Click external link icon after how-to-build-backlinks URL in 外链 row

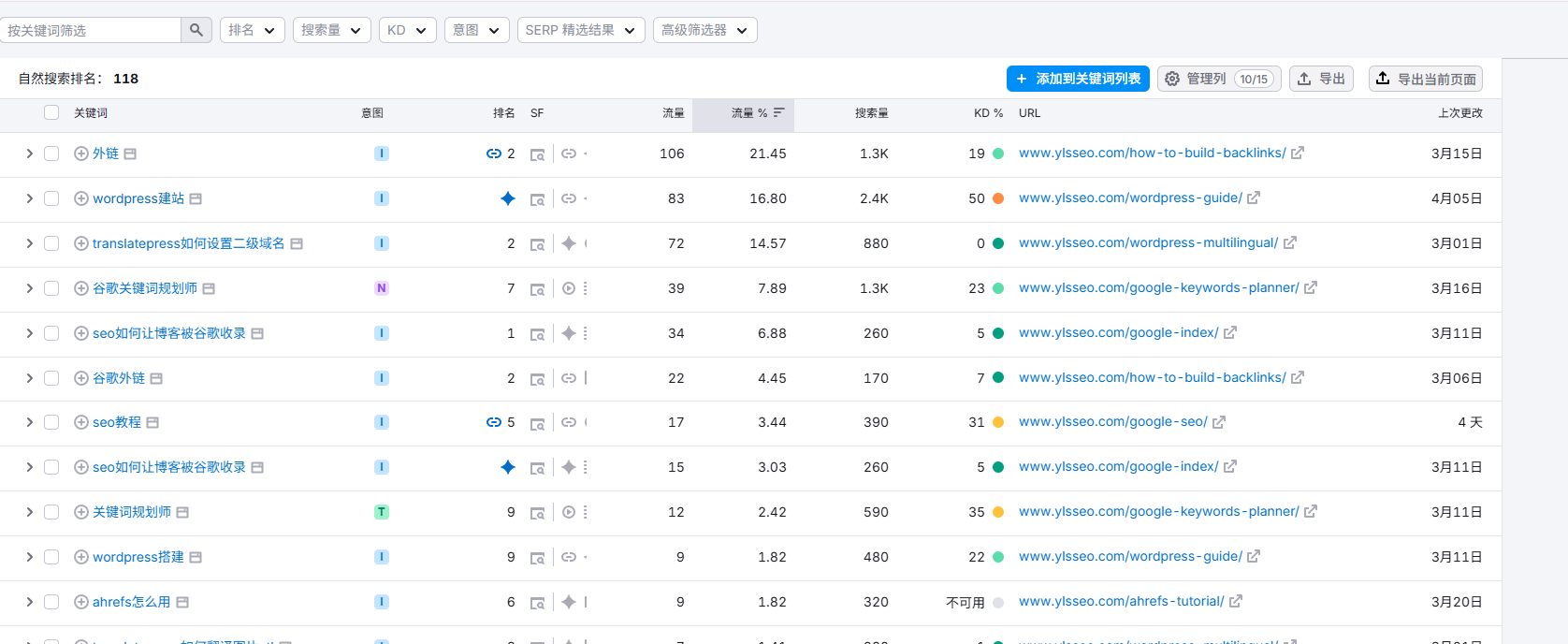tap(1298, 153)
